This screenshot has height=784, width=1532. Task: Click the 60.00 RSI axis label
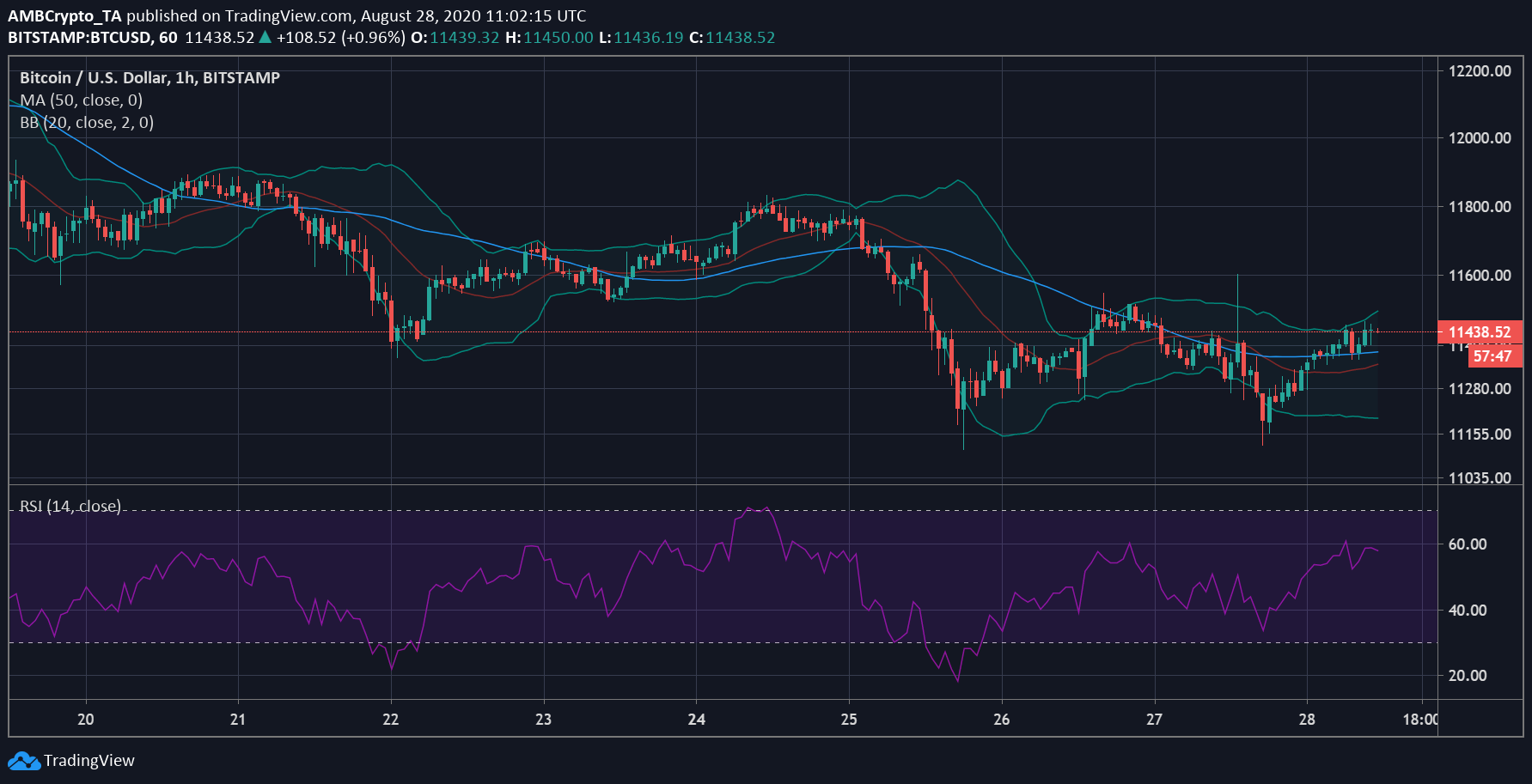tap(1467, 544)
